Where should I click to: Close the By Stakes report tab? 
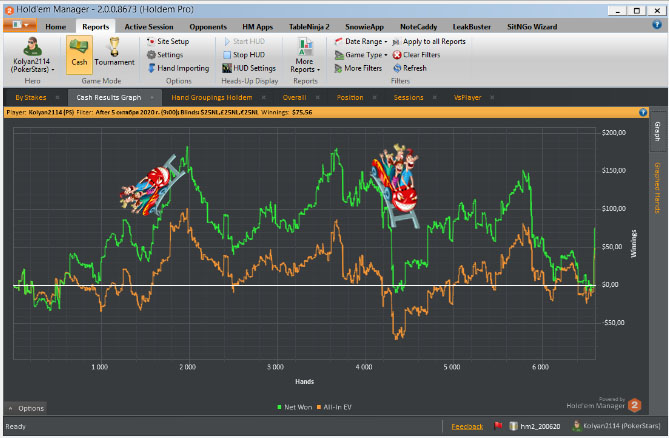click(x=58, y=98)
